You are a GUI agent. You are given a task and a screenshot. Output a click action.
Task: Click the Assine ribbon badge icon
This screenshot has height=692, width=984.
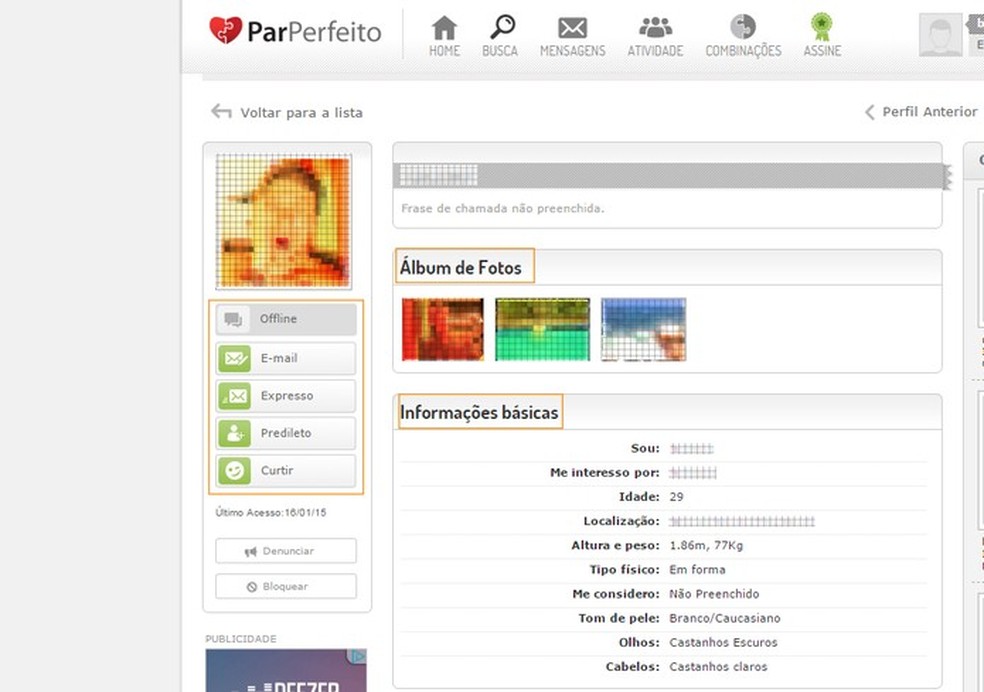(821, 33)
